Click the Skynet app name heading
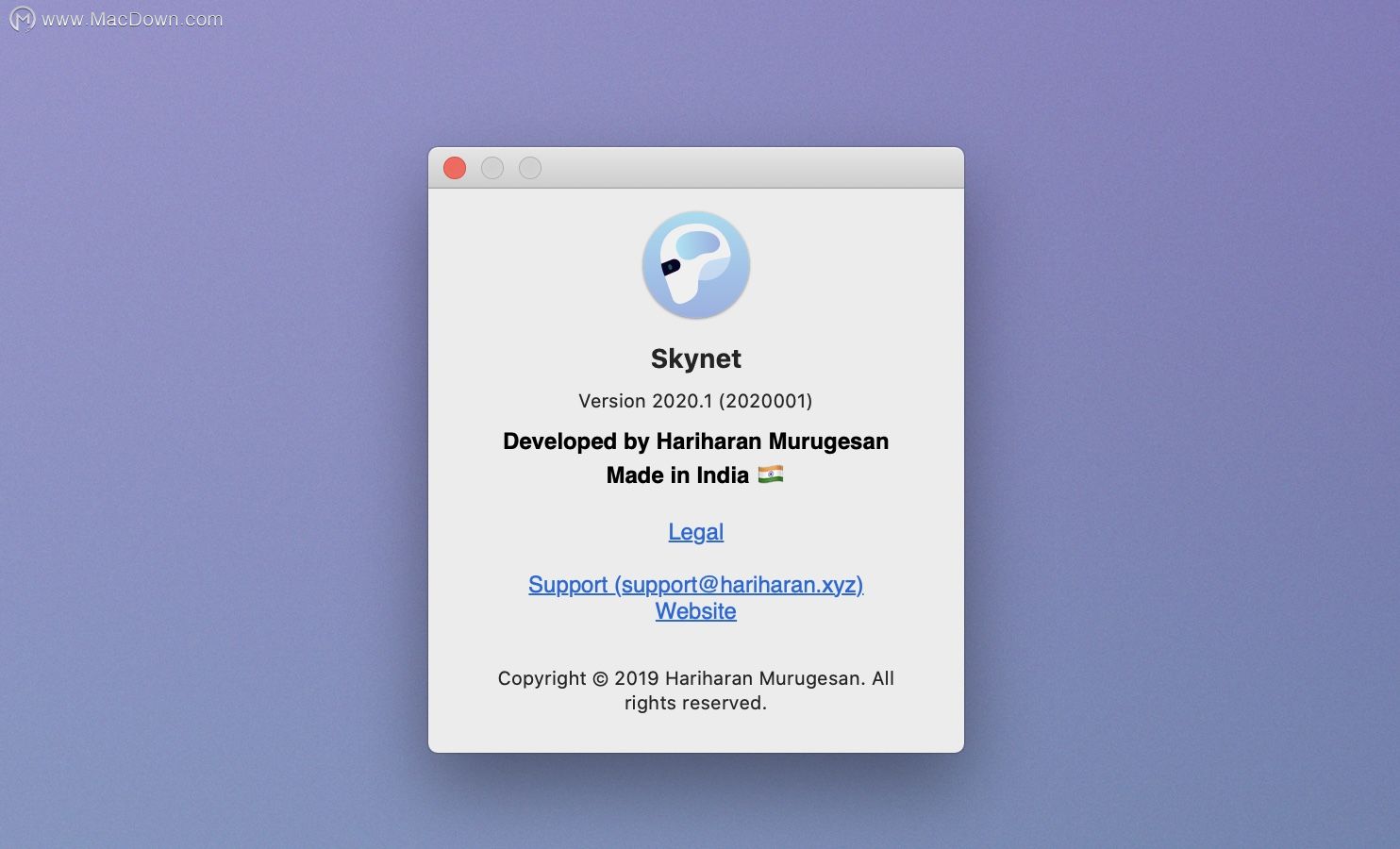Image resolution: width=1400 pixels, height=849 pixels. 696,358
